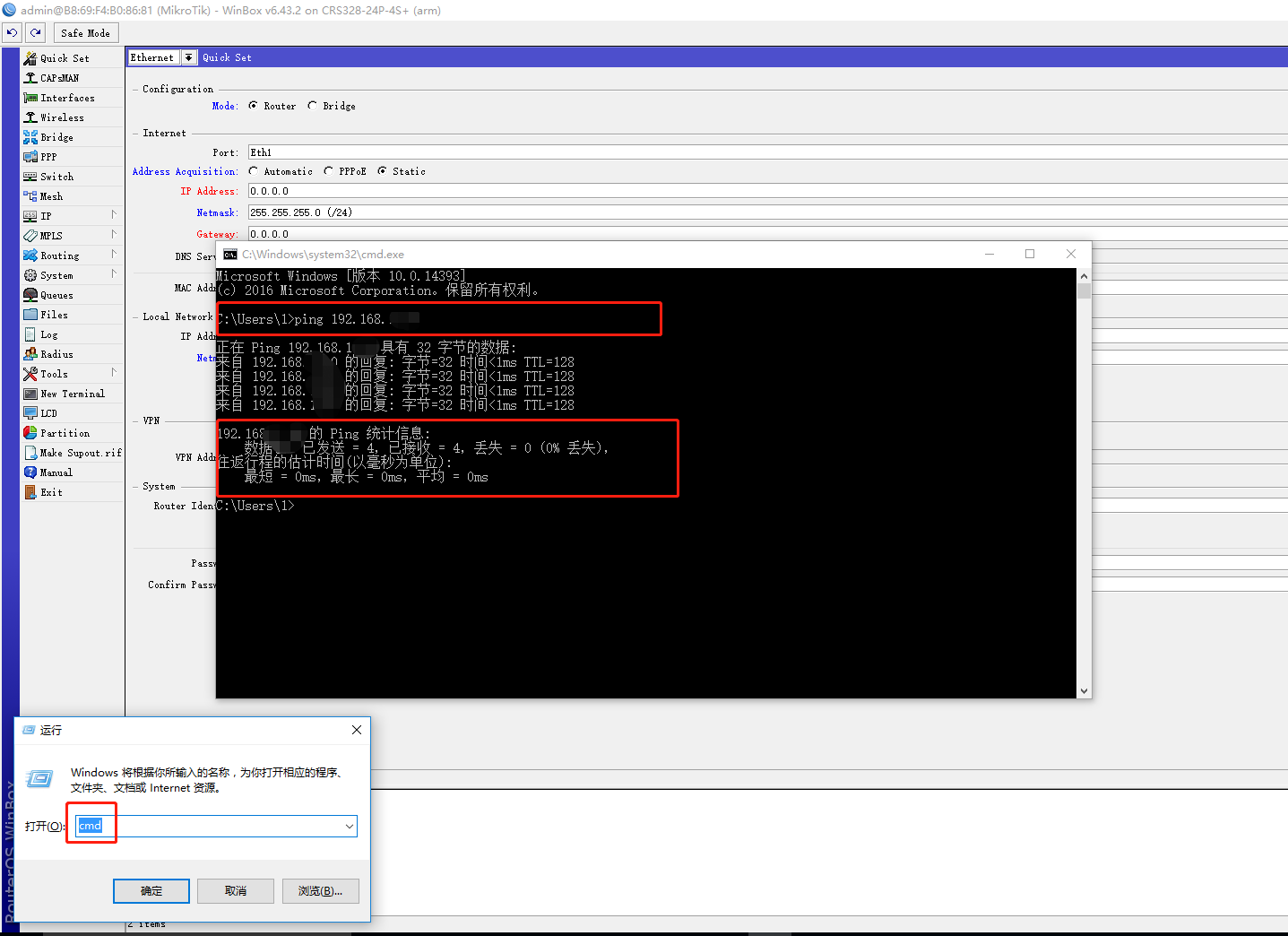
Task: Expand the Routing submenu arrow
Action: tap(114, 254)
